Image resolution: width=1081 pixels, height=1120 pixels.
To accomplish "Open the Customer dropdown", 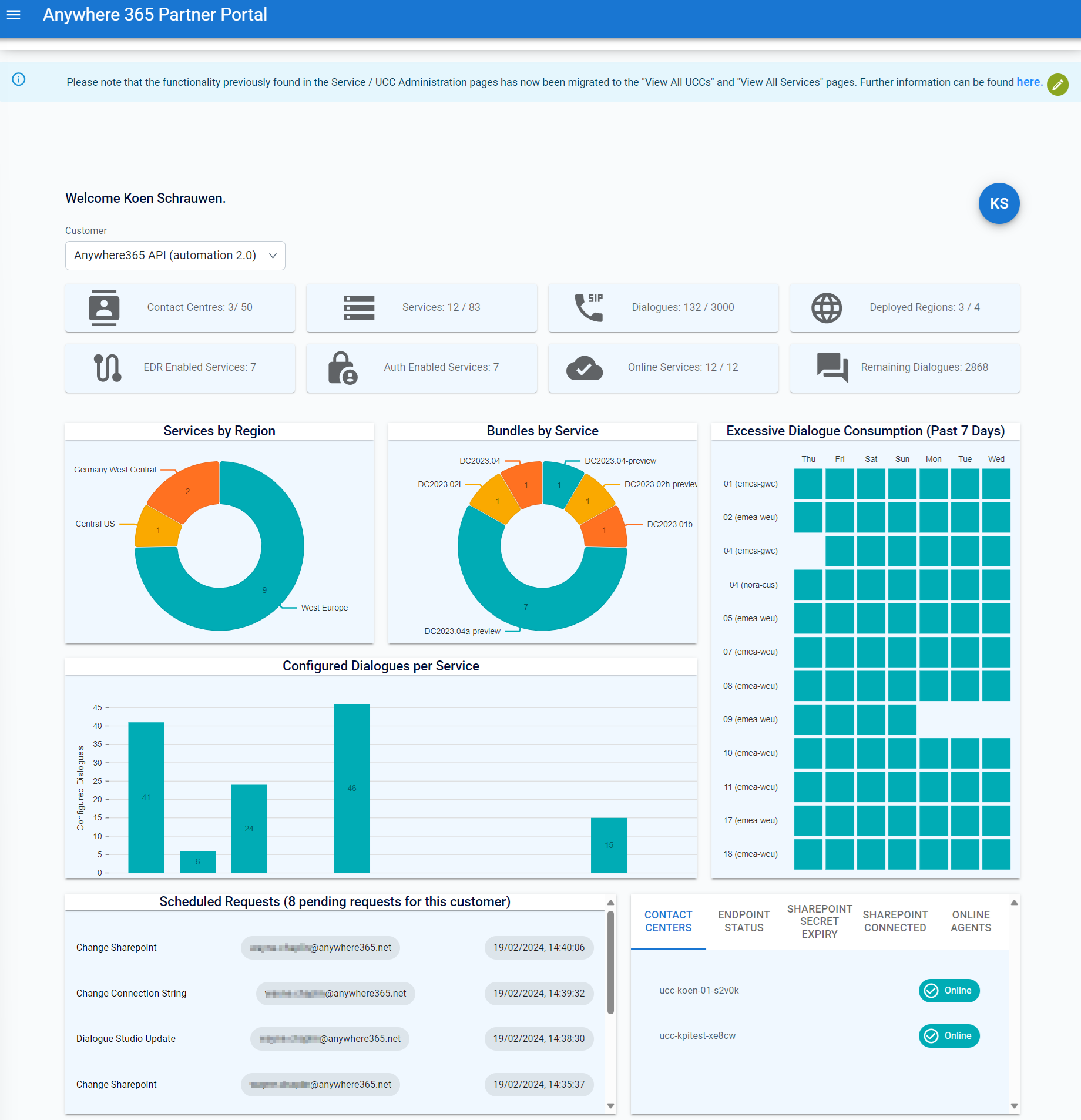I will [175, 256].
